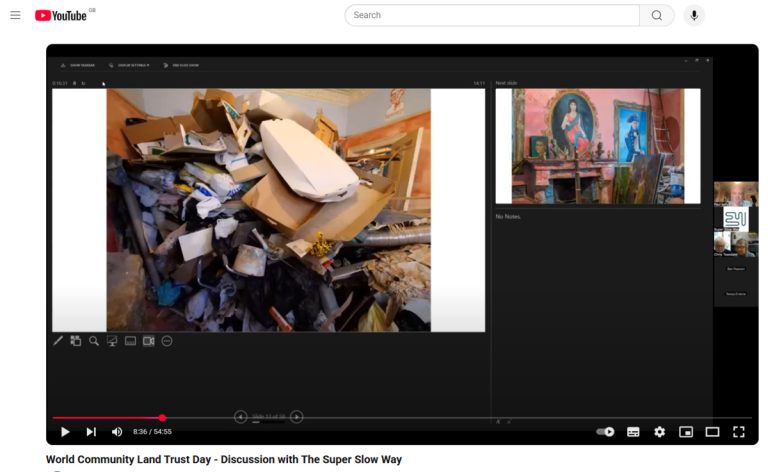
Task: Switch to miniplayer mode
Action: point(686,431)
